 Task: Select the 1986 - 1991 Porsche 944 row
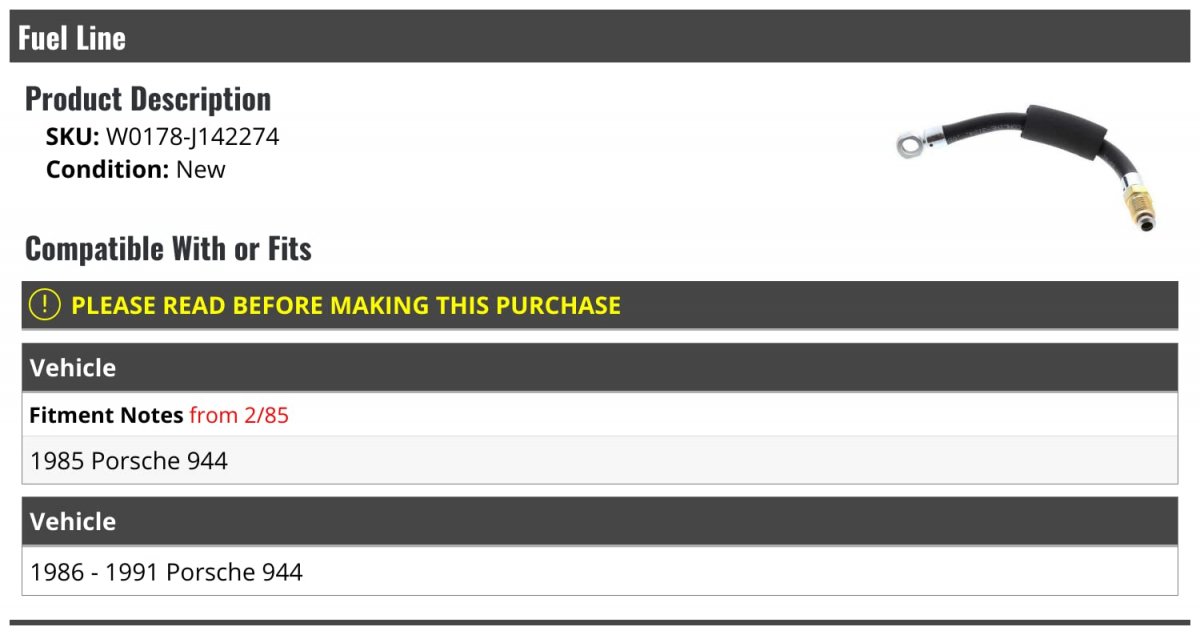click(600, 572)
